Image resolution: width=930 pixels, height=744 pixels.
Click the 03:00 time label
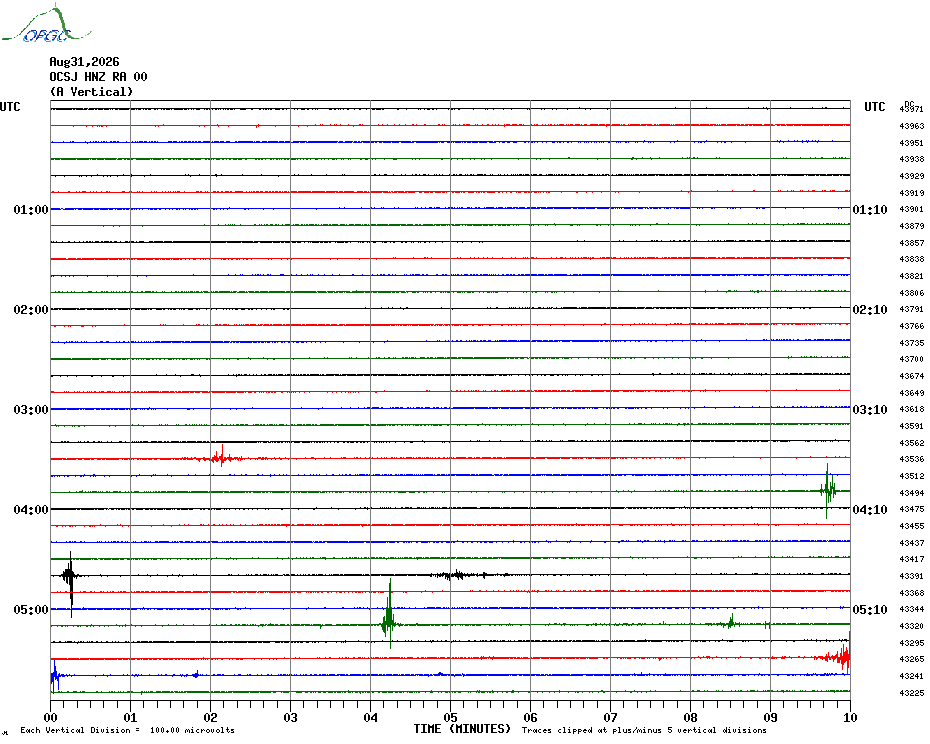[31, 410]
